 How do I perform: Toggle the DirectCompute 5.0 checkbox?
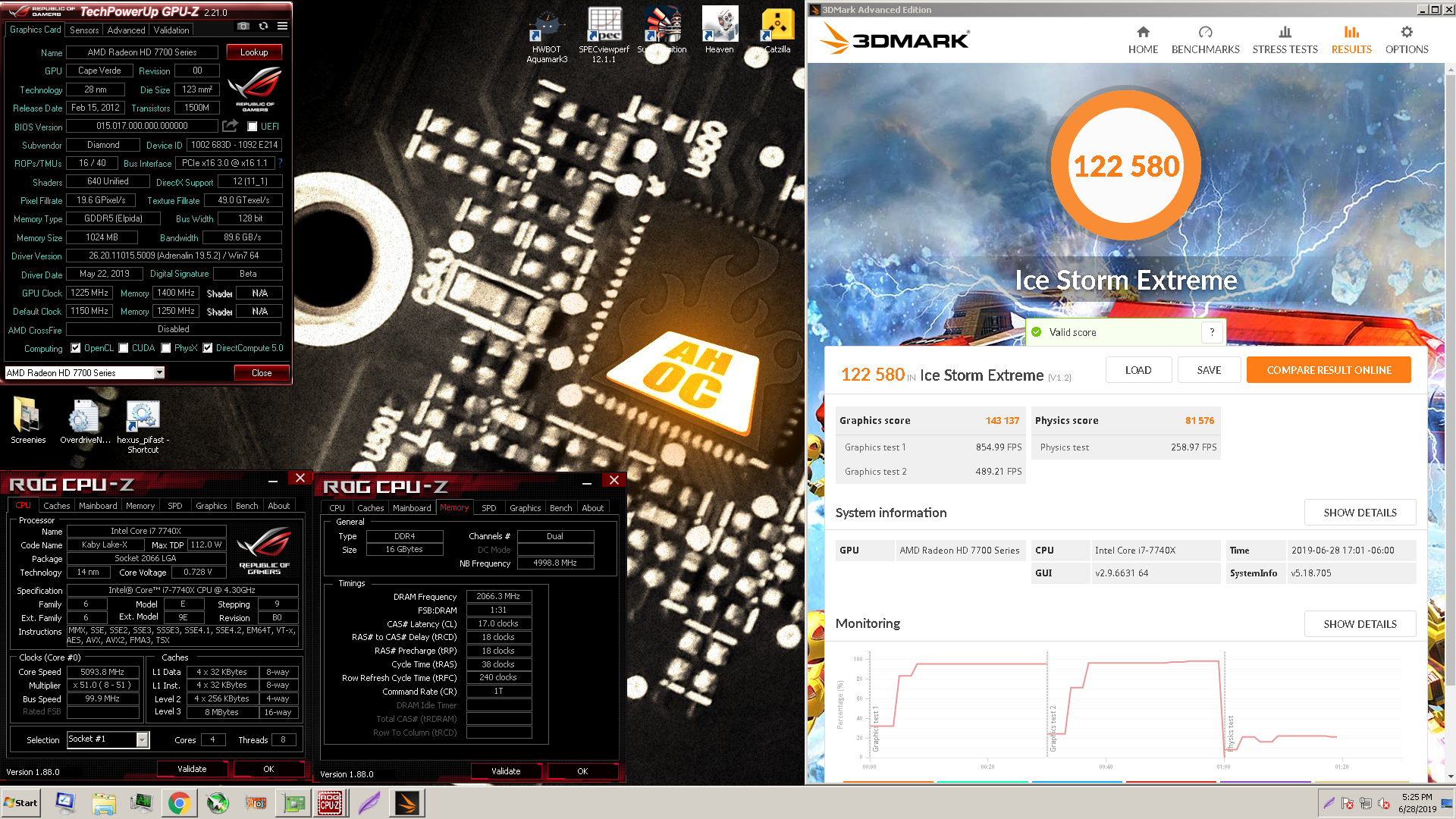(x=208, y=348)
